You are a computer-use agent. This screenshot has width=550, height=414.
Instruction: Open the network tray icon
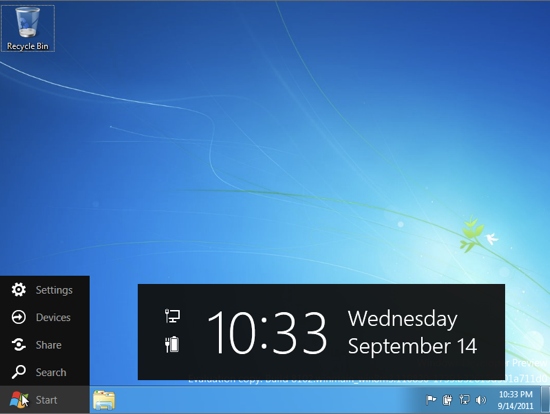click(x=464, y=400)
